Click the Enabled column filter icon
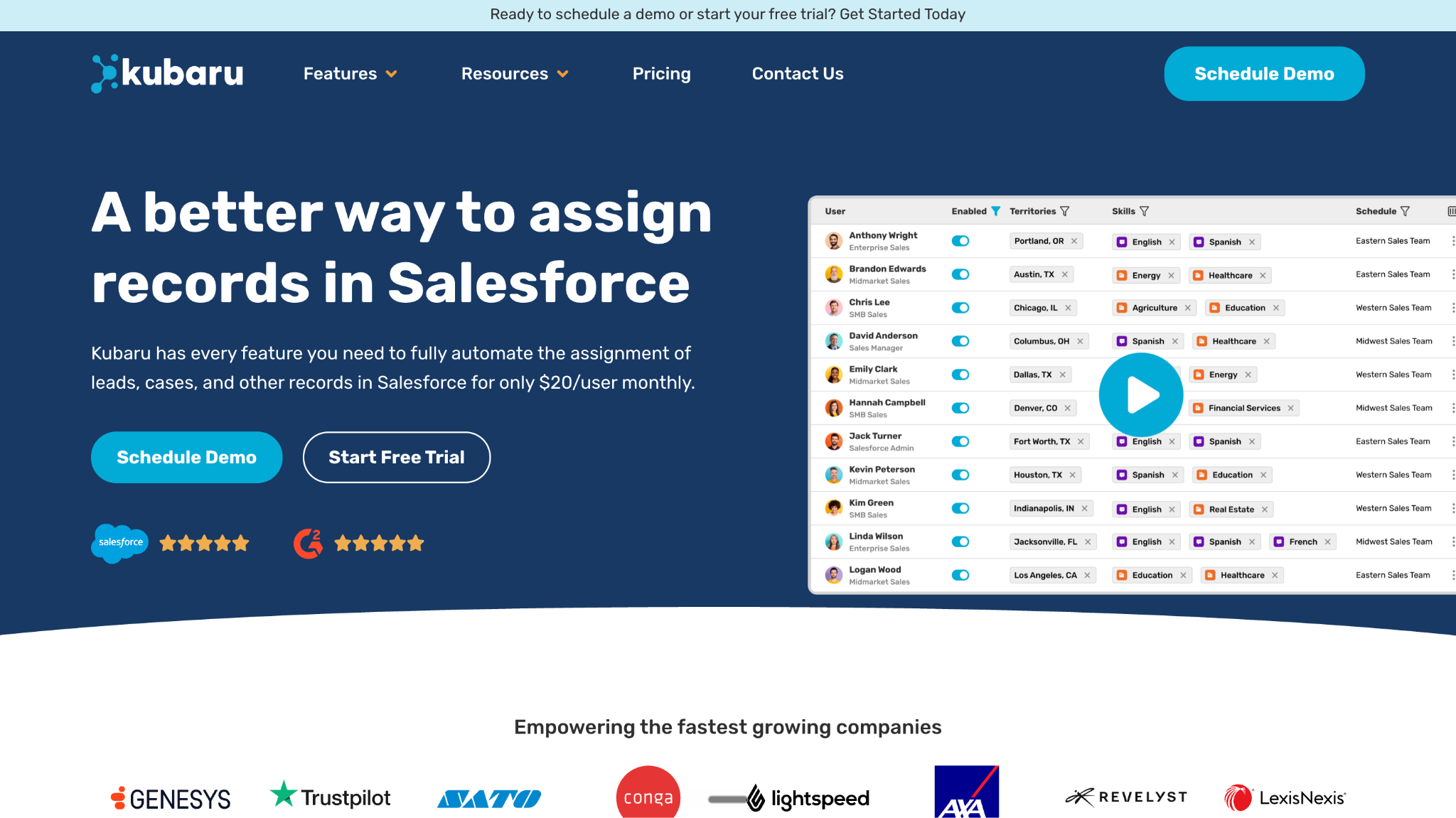This screenshot has height=818, width=1456. [995, 211]
